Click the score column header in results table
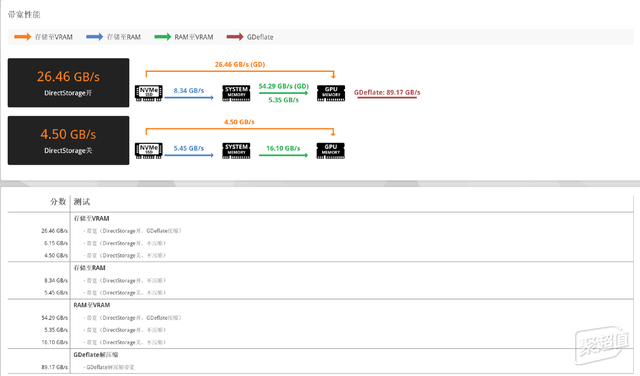Viewport: 640px width, 376px height. pyautogui.click(x=58, y=202)
